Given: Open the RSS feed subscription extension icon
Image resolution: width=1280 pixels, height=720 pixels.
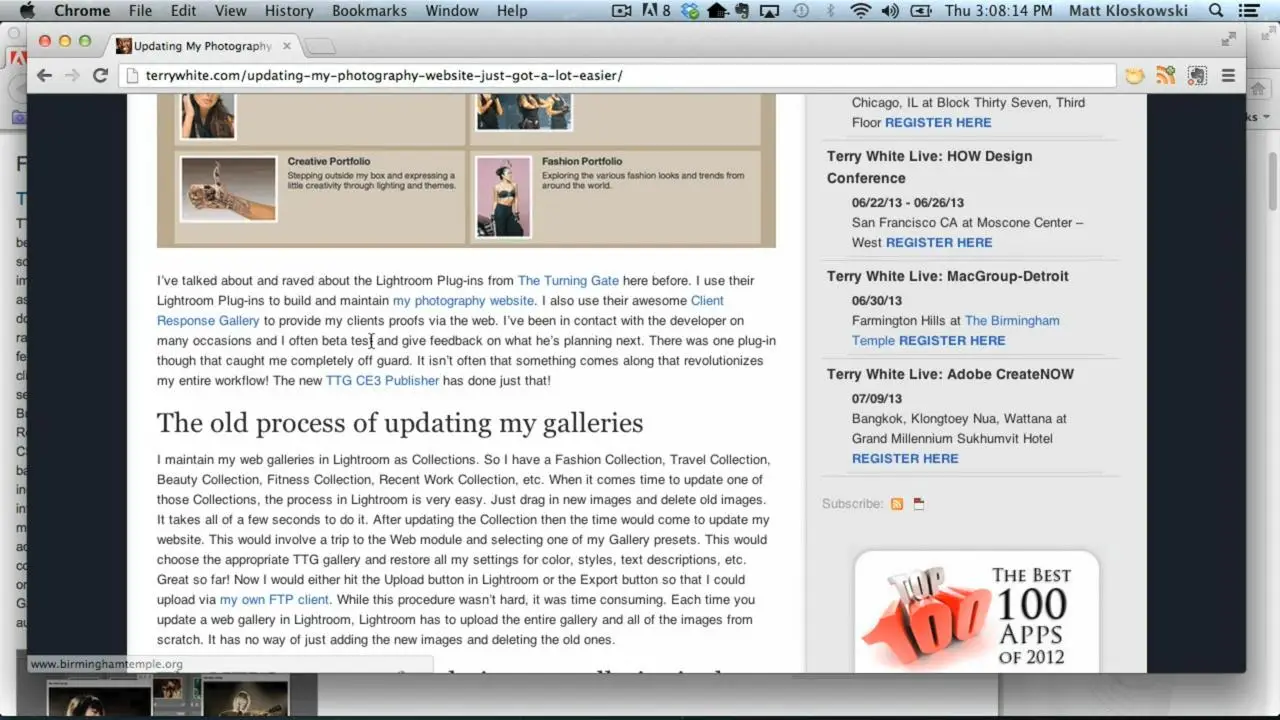Looking at the screenshot, I should [1165, 75].
